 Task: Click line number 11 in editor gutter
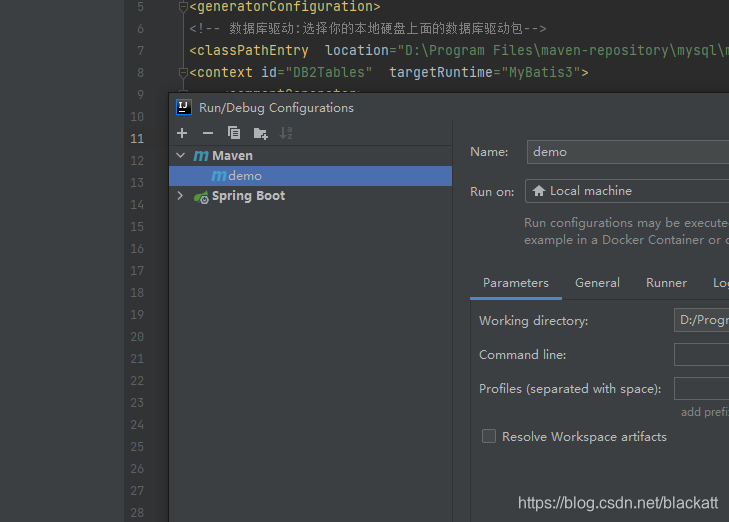(x=137, y=139)
